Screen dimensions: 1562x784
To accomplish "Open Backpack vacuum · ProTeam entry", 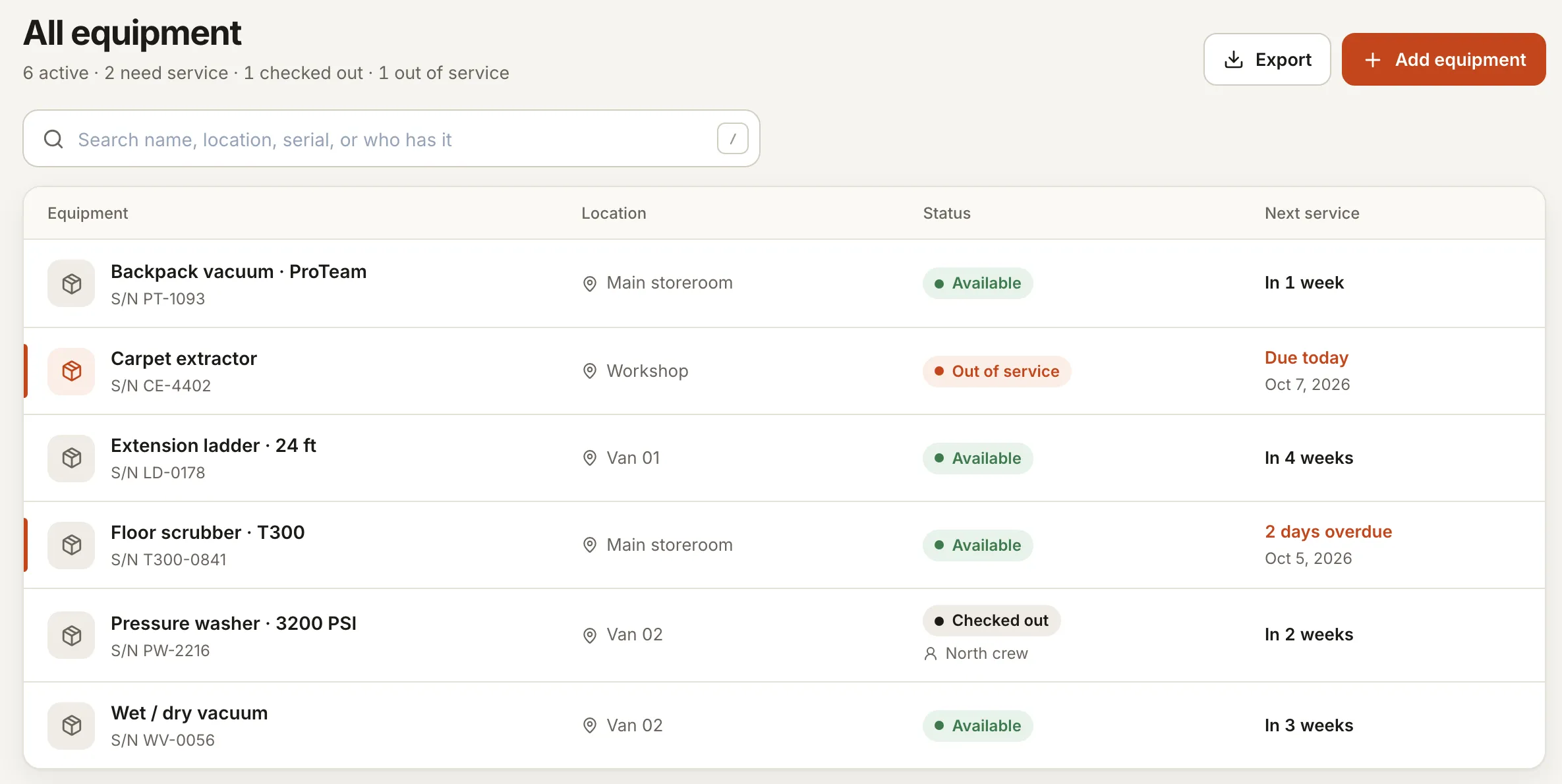I will 784,283.
